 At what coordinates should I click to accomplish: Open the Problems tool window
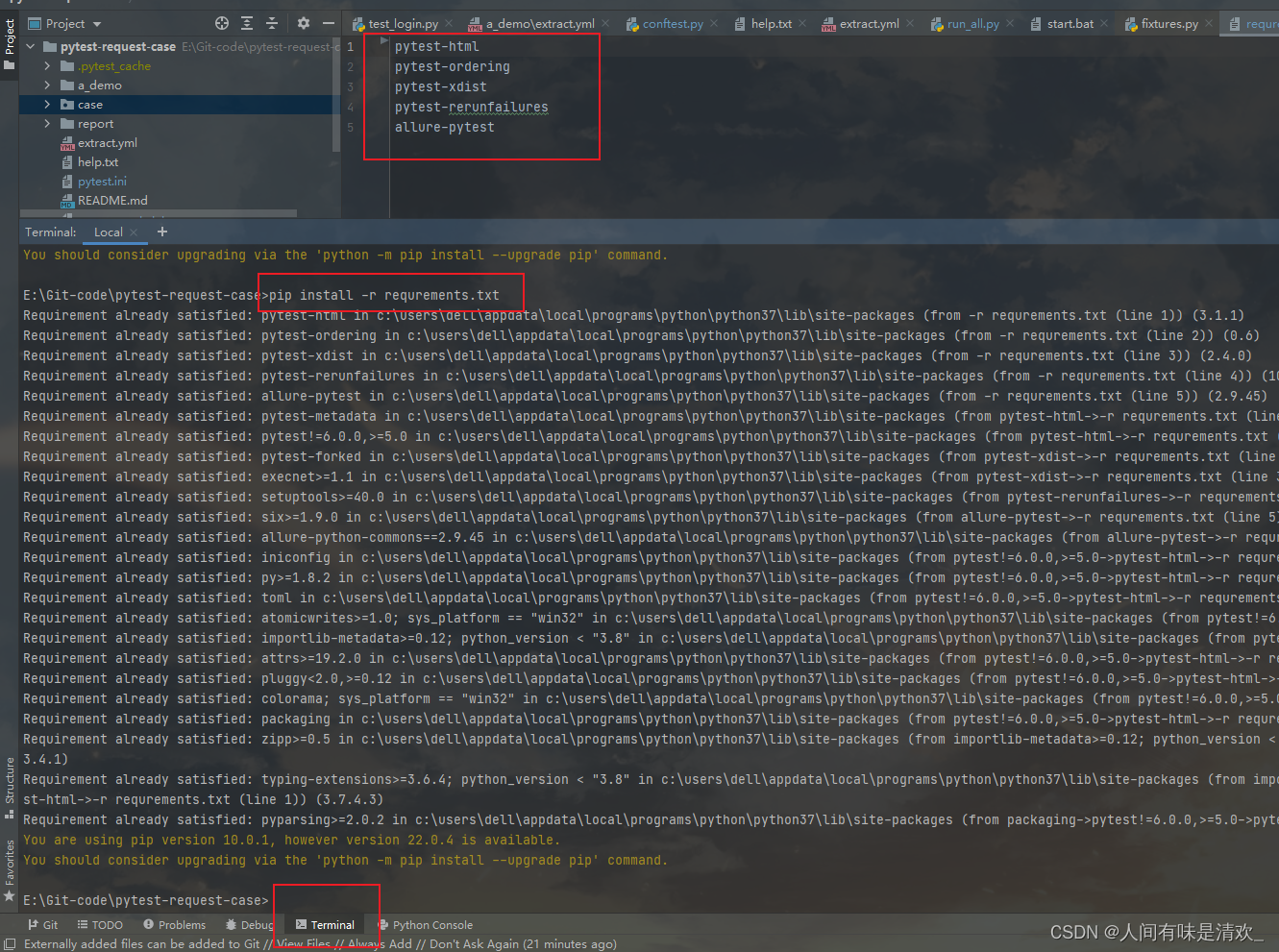(x=175, y=925)
